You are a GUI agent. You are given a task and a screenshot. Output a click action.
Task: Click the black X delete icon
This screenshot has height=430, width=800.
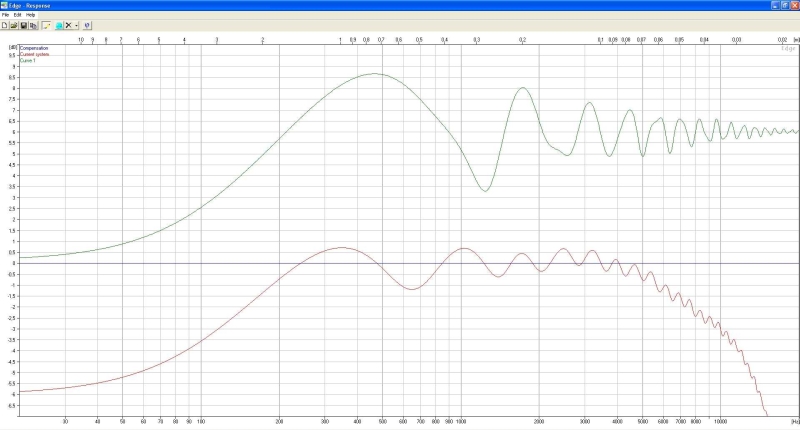click(68, 25)
